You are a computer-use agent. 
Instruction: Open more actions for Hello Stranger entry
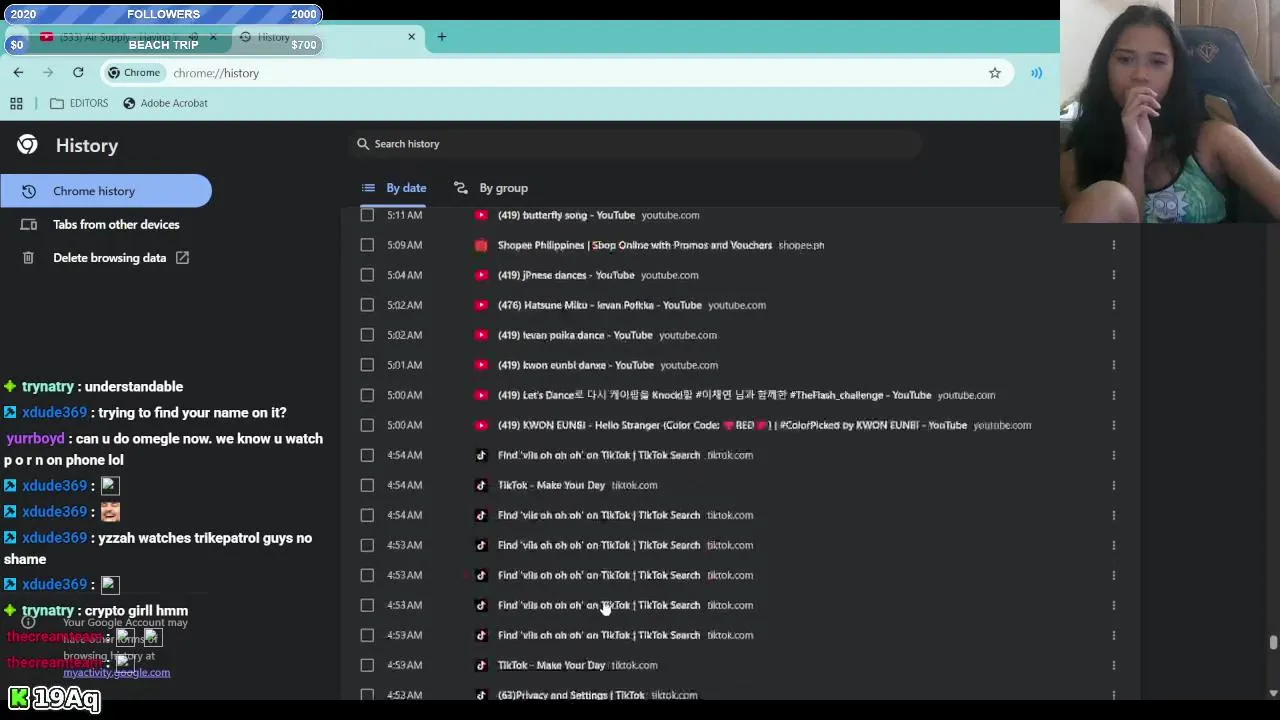pos(1113,425)
